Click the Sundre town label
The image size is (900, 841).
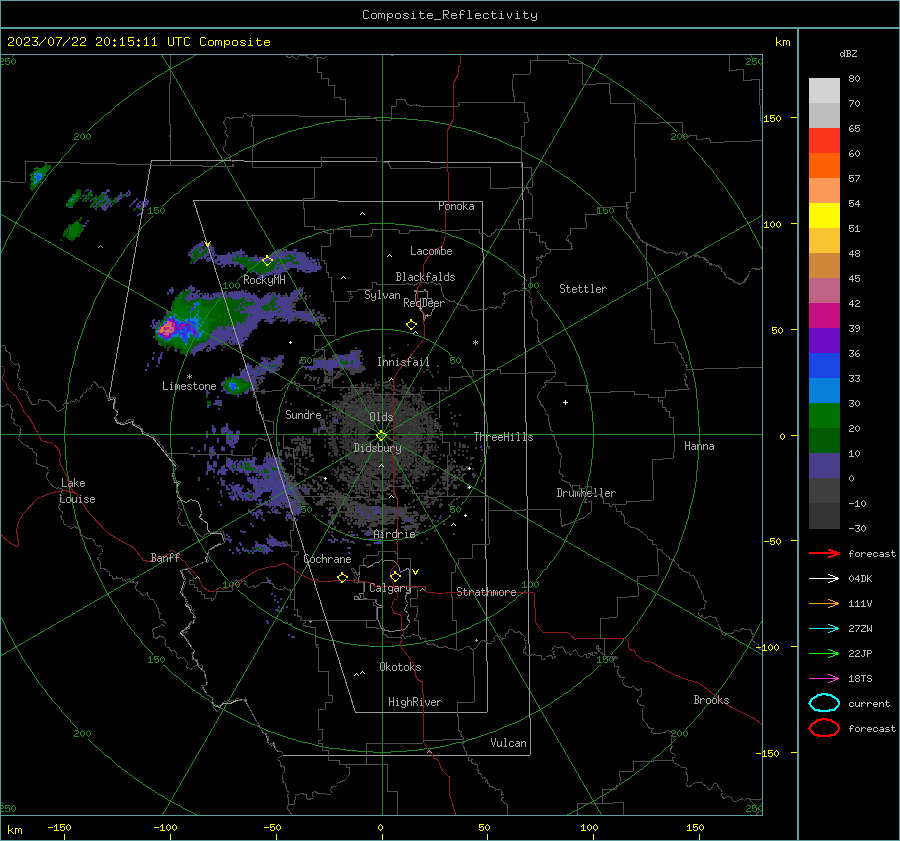[303, 414]
